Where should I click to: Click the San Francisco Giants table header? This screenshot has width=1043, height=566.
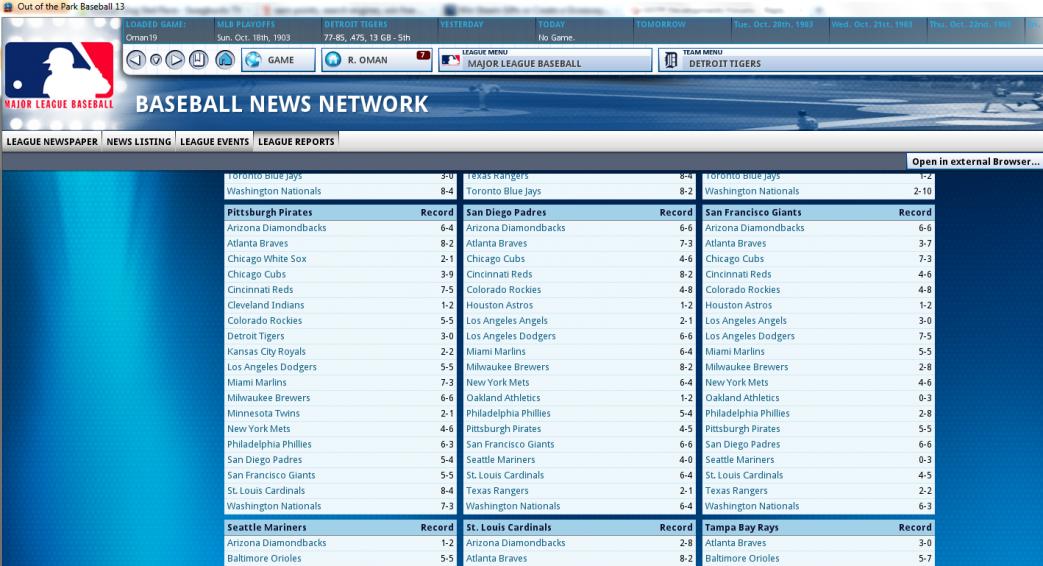pyautogui.click(x=818, y=212)
